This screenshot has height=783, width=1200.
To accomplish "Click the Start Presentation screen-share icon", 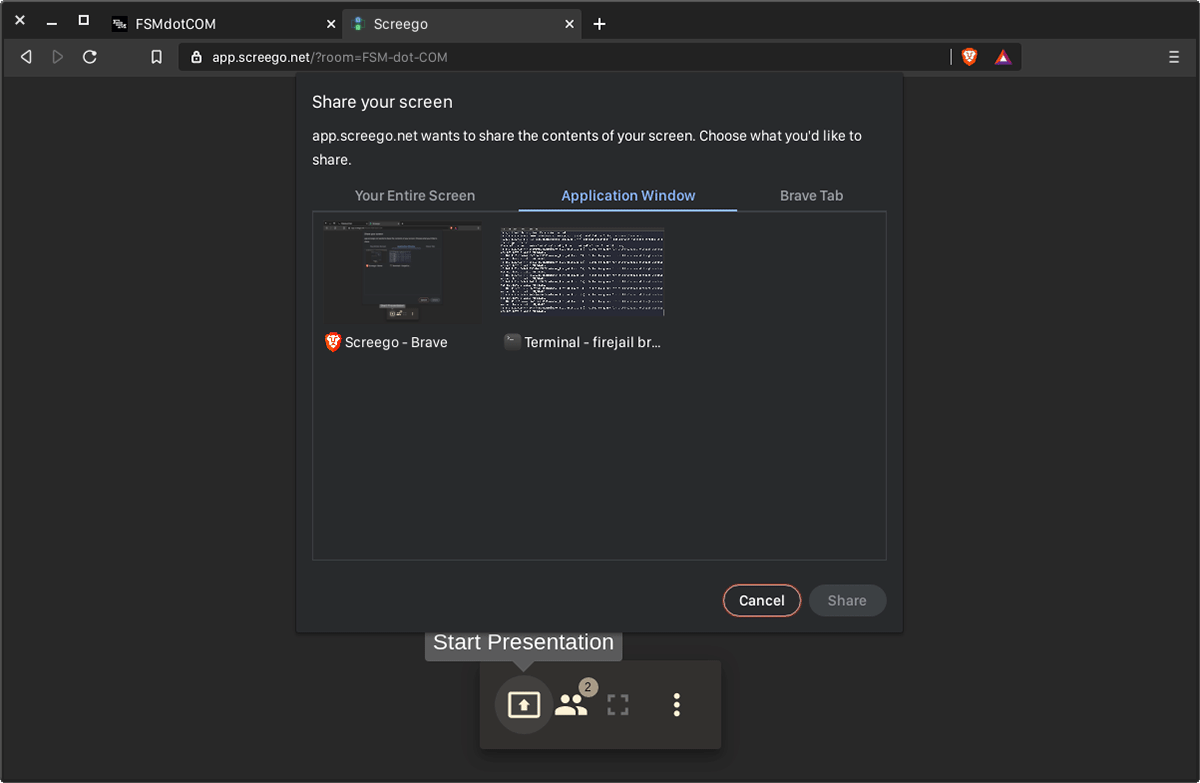I will coord(524,705).
